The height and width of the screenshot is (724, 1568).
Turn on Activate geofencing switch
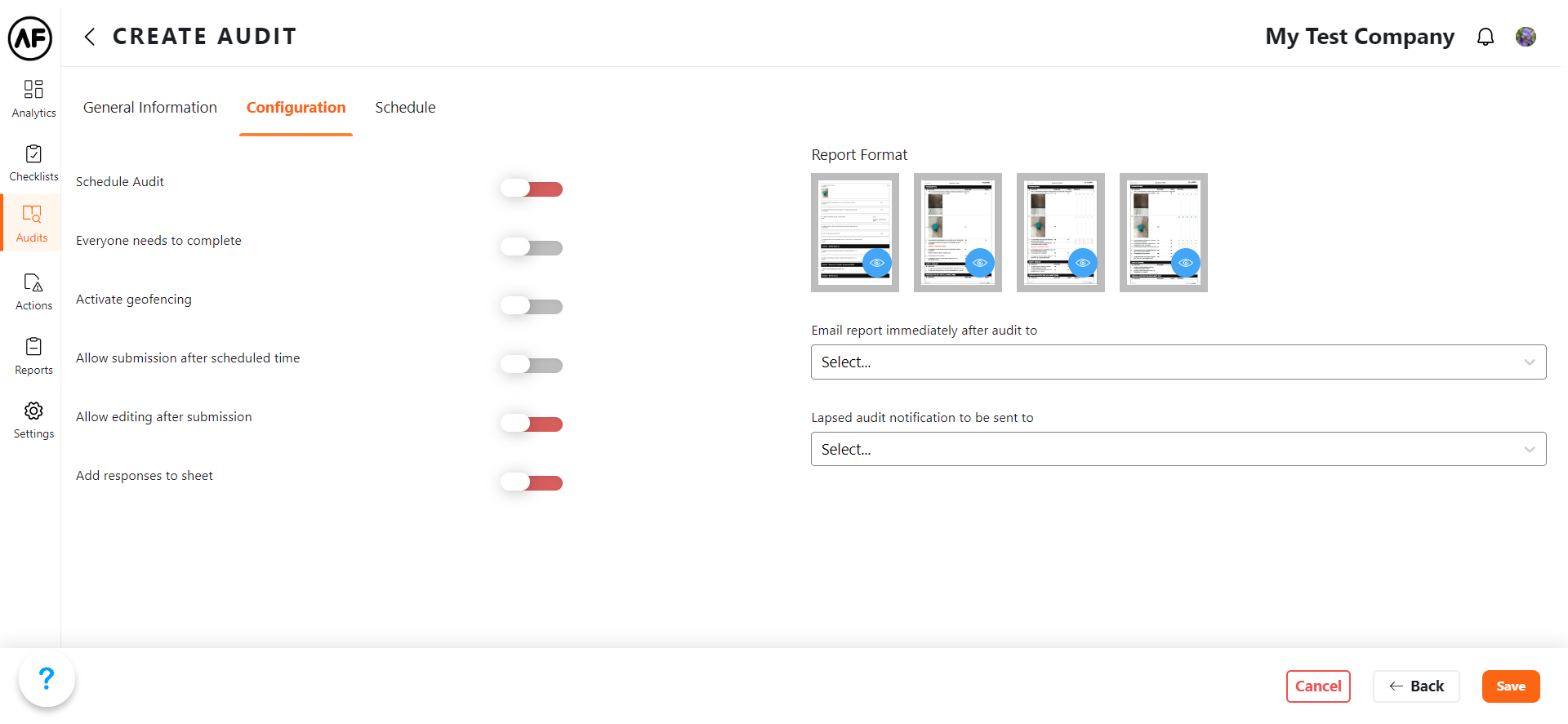532,307
